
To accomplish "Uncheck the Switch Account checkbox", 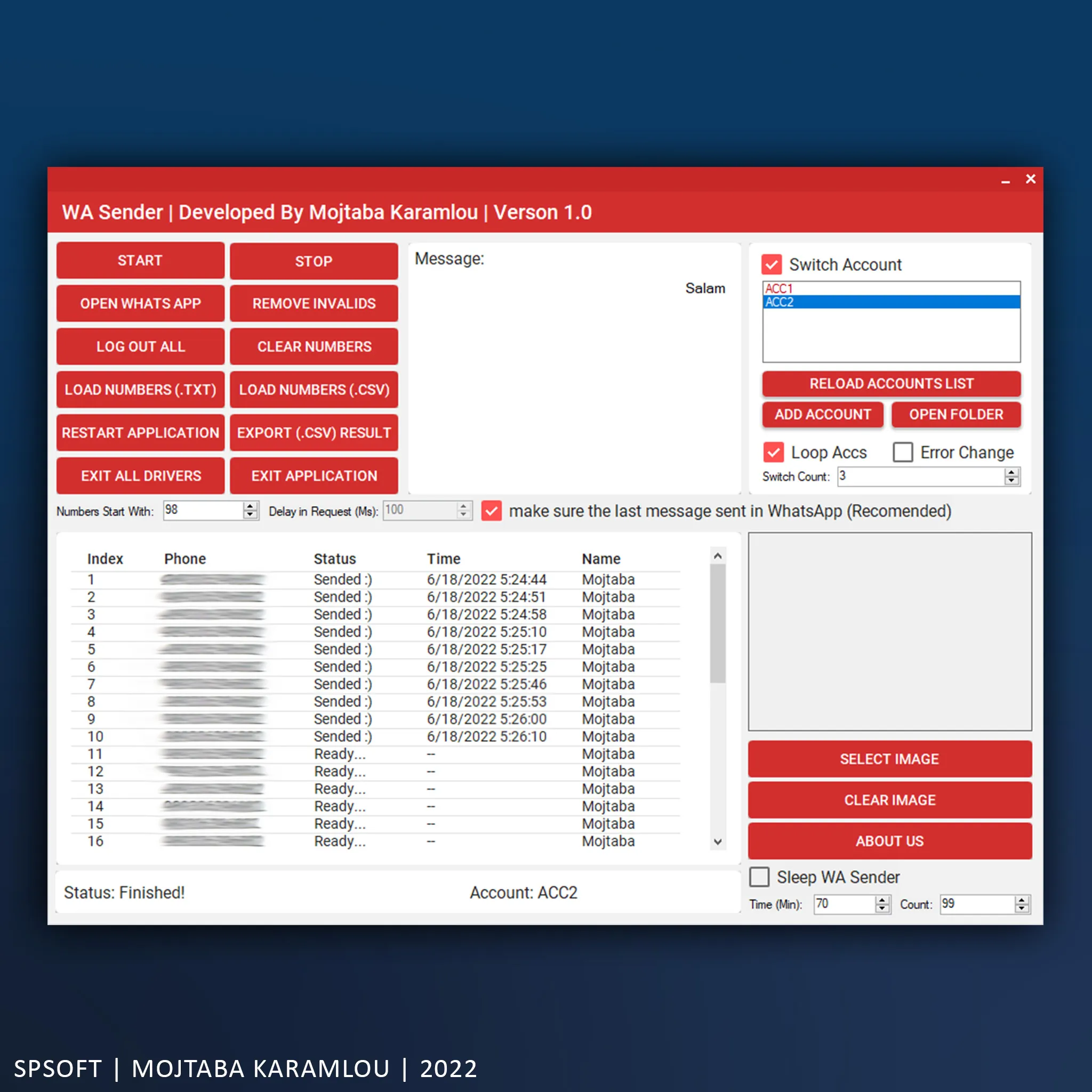I will (x=772, y=264).
